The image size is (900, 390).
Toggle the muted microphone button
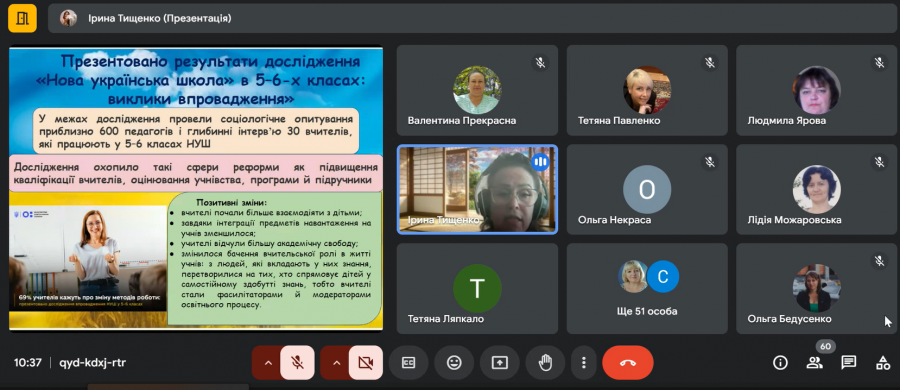(297, 362)
